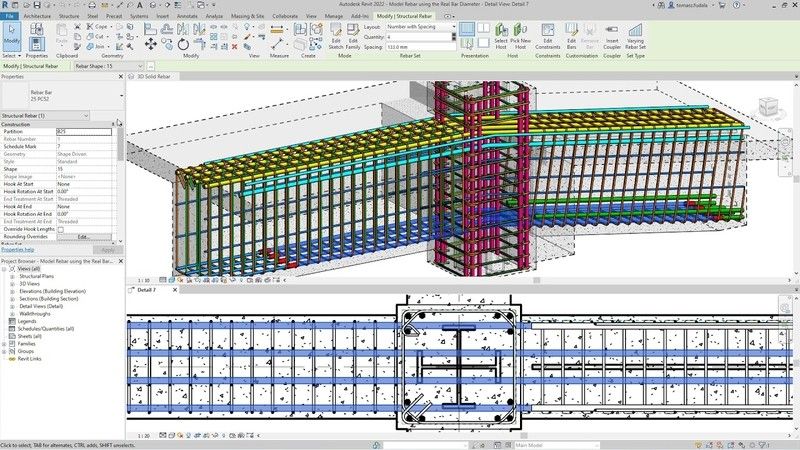Select the Pick New Host tool
Screen dimensions: 800x450
click(520, 36)
